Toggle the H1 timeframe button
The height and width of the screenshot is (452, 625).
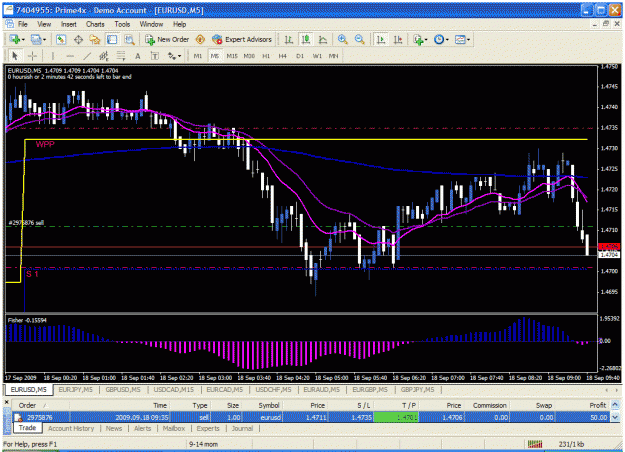click(x=266, y=56)
